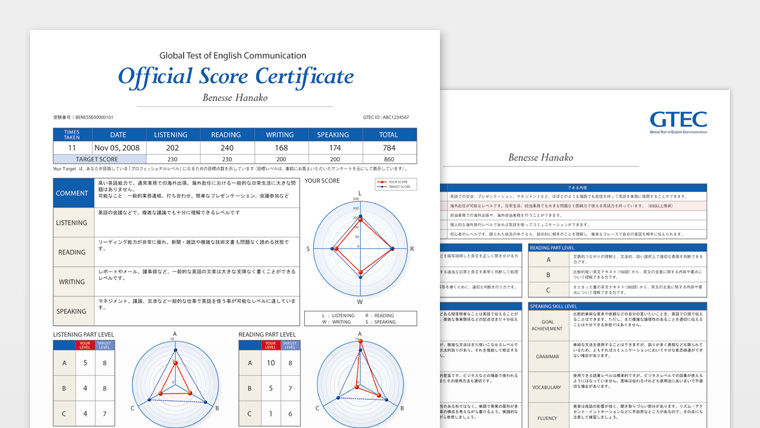Click the "YOUR SCORE" heading

[x=322, y=181]
